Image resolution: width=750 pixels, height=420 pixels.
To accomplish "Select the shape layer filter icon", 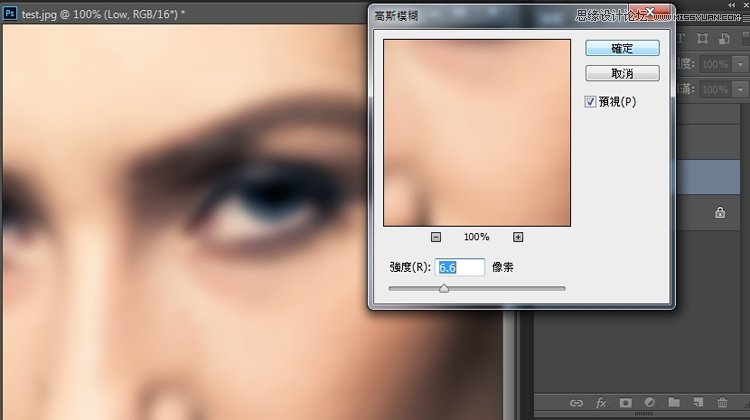I will tap(703, 39).
